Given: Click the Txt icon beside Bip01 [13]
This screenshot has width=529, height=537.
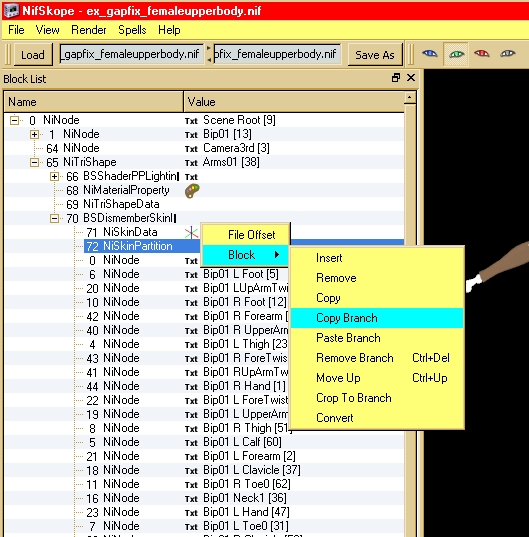Looking at the screenshot, I should 191,135.
